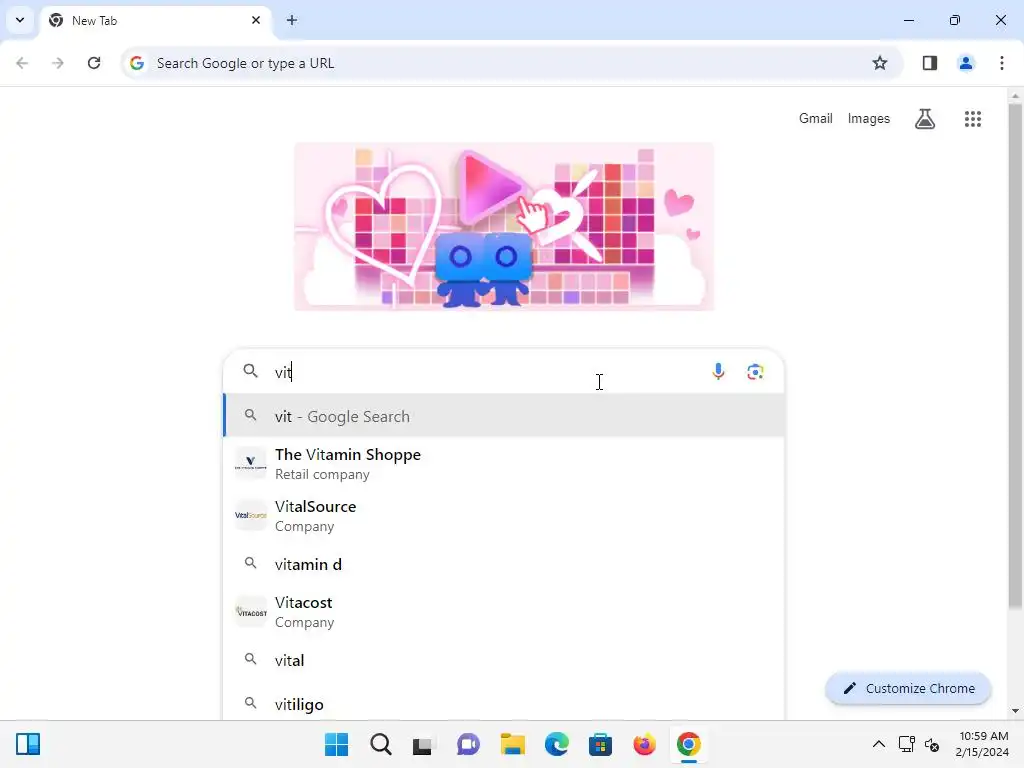1024x768 pixels.
Task: Select the 'vitiligo' suggestion
Action: click(x=504, y=704)
